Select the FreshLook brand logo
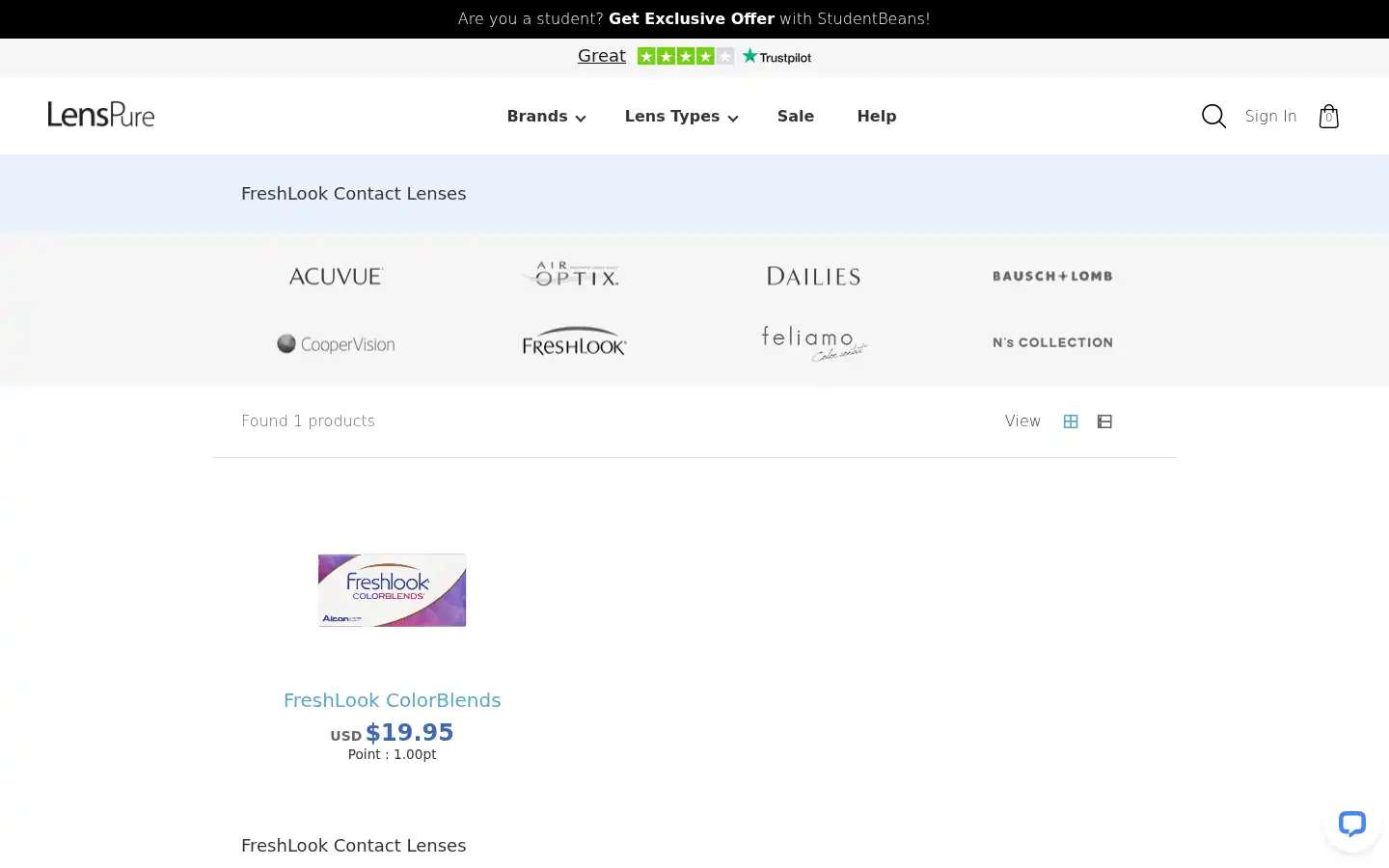1389x868 pixels. coord(575,341)
